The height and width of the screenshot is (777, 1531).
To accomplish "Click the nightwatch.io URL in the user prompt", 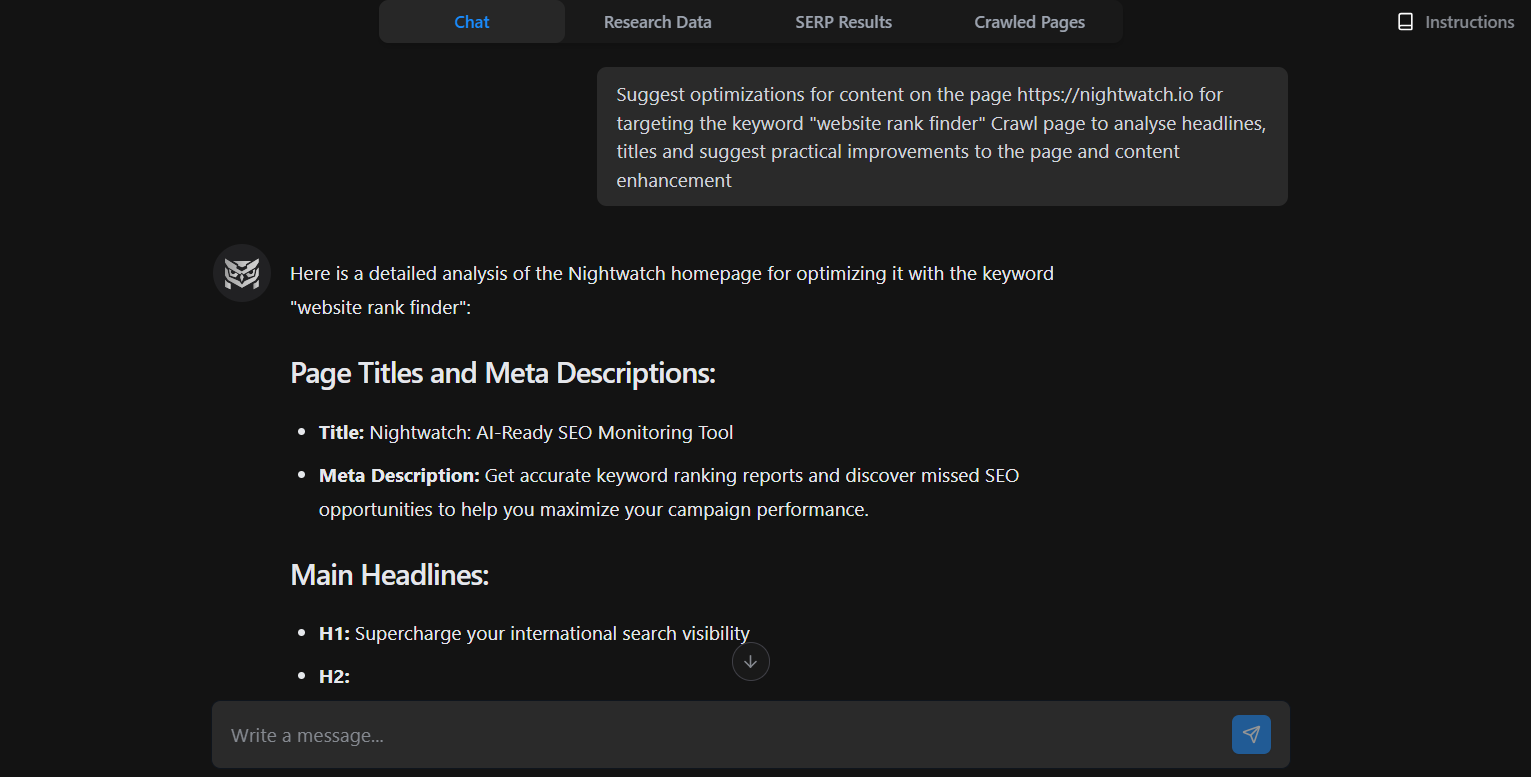I will click(x=1105, y=95).
